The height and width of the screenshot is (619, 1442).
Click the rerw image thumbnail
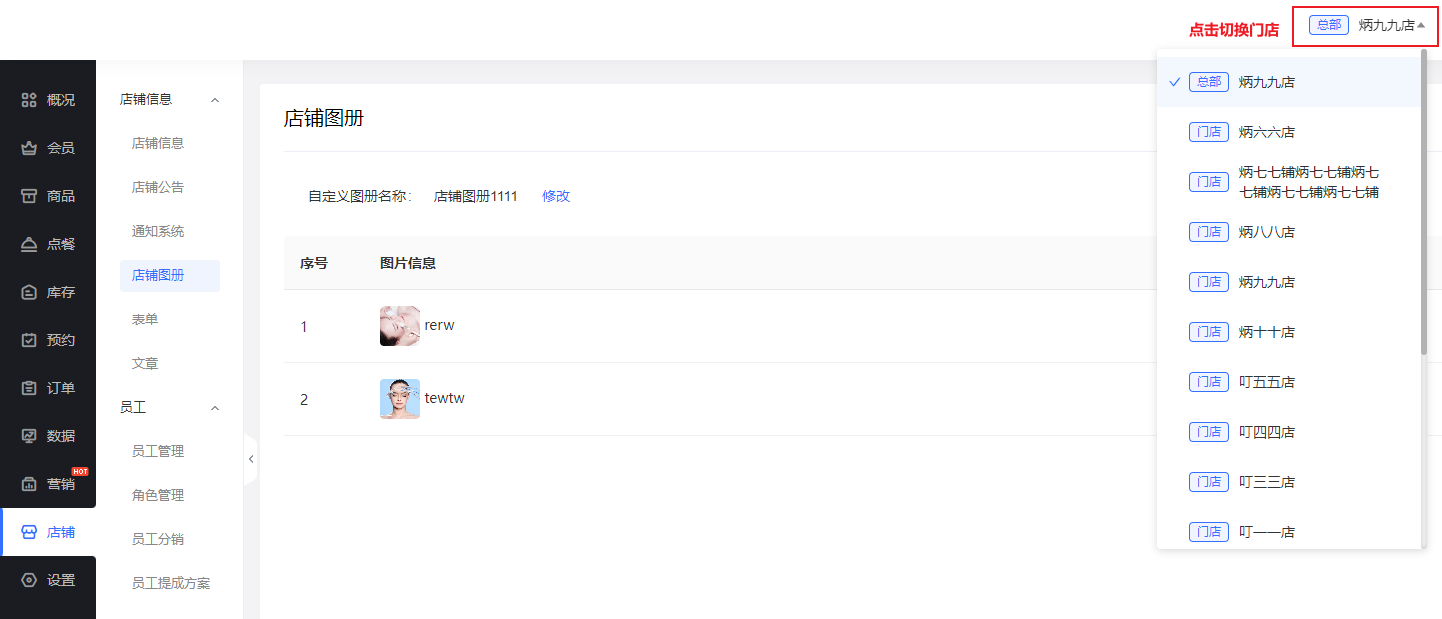[400, 326]
